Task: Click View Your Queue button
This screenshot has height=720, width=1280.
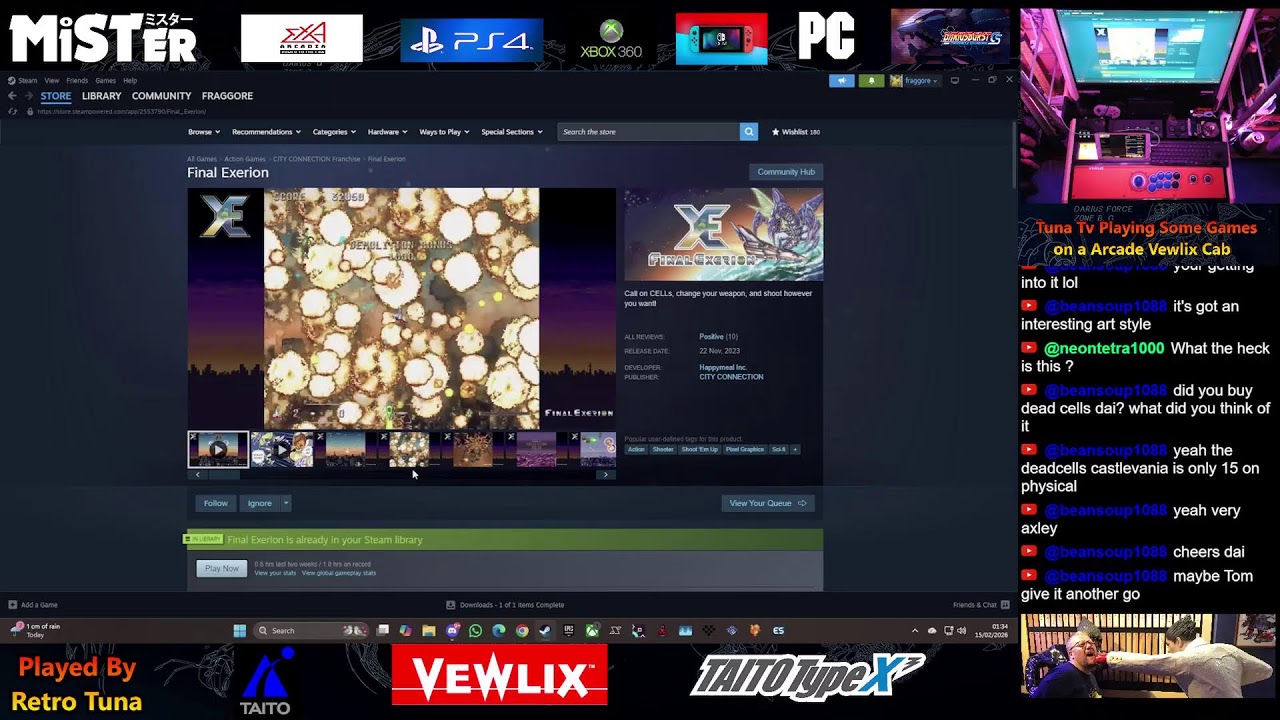Action: 768,503
